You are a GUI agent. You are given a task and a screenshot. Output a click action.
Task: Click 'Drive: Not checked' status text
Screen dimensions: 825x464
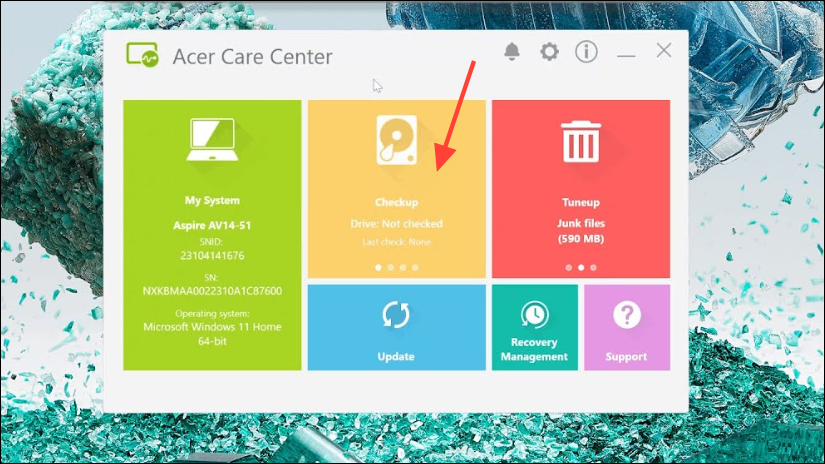(x=397, y=224)
